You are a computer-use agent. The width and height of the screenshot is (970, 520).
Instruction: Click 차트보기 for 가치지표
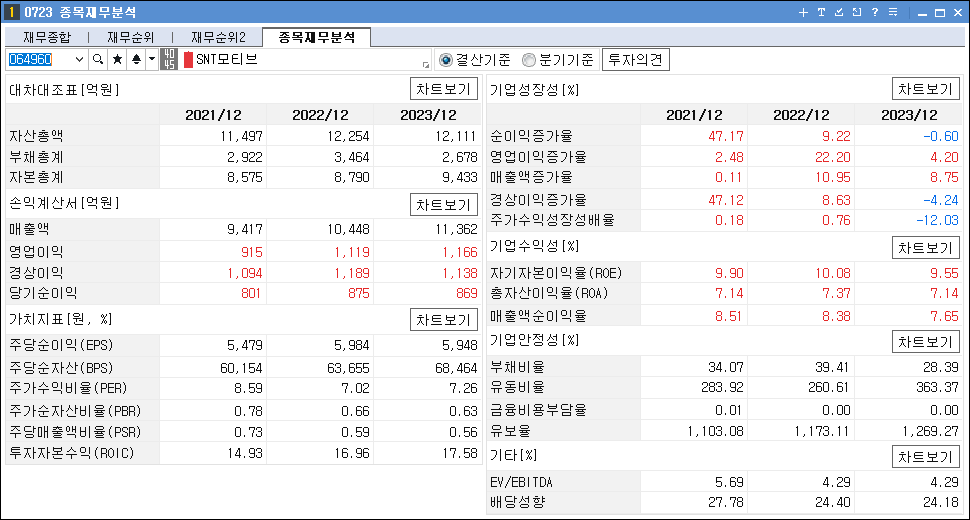point(444,320)
